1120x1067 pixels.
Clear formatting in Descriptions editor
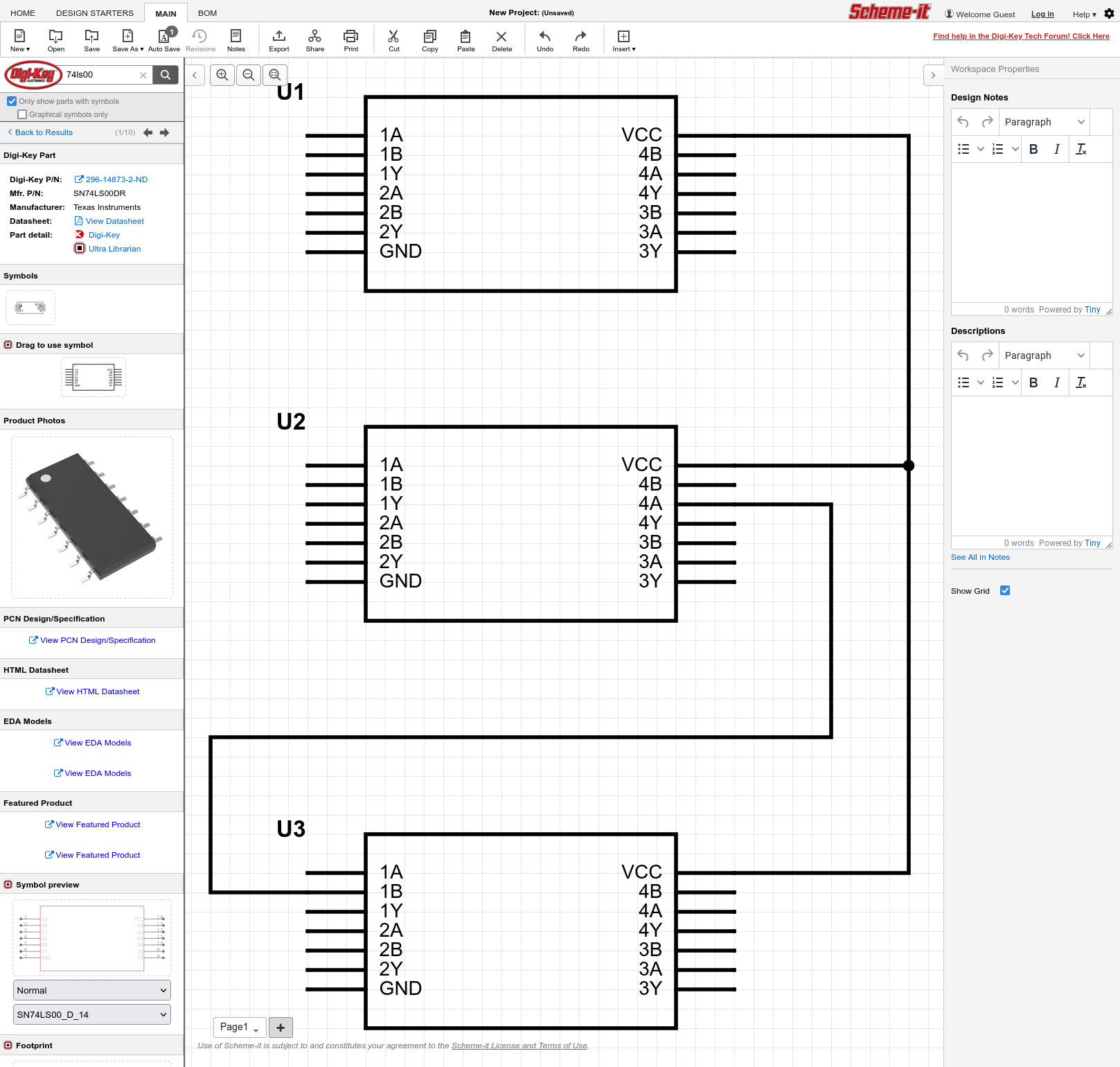1081,382
